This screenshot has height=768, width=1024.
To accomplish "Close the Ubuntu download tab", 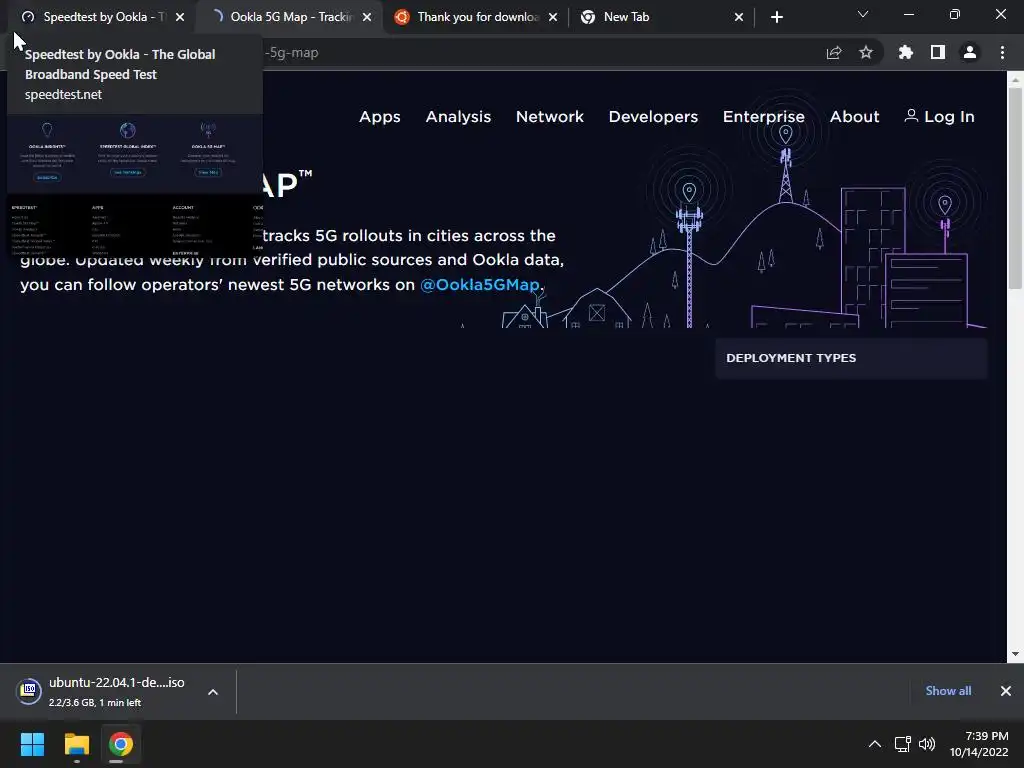I will pyautogui.click(x=553, y=17).
